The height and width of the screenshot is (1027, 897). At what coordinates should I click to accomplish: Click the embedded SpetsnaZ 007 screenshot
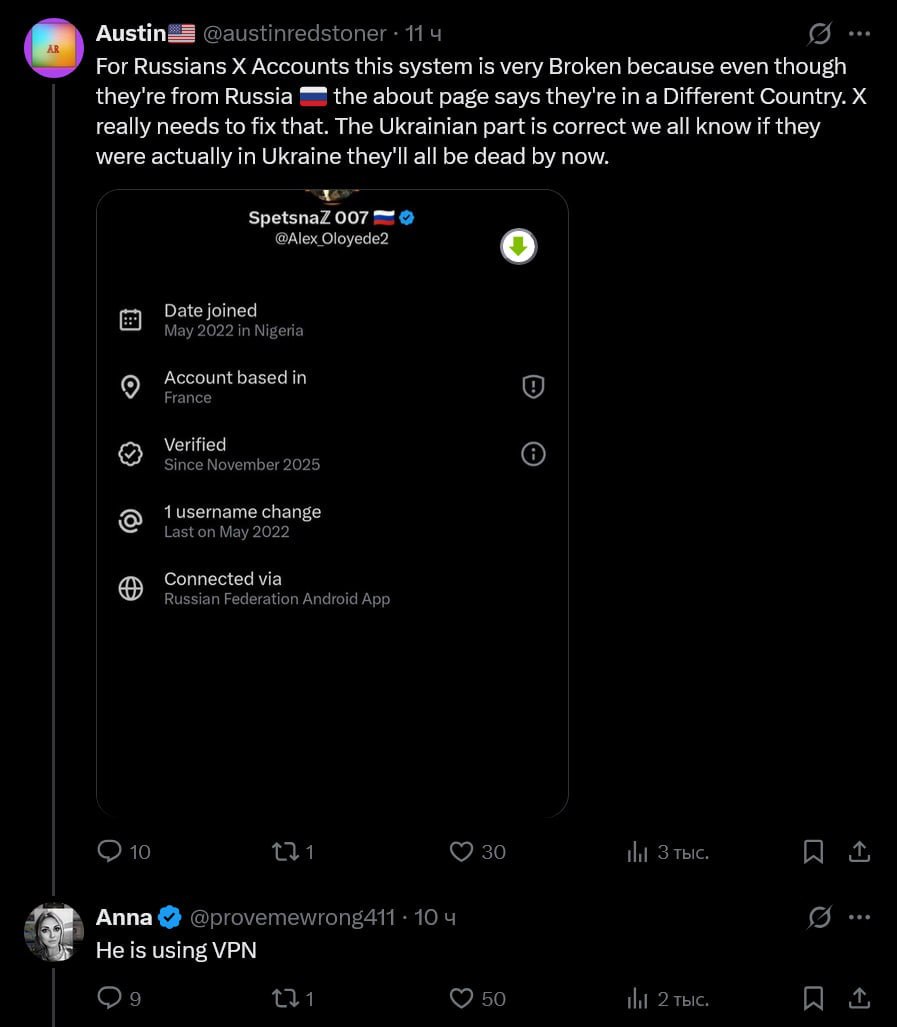click(x=332, y=500)
